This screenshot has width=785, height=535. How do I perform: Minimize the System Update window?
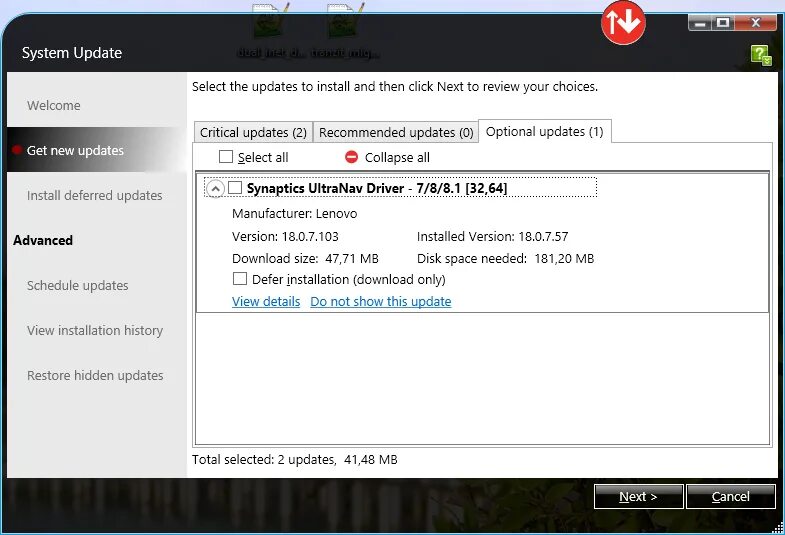point(700,23)
